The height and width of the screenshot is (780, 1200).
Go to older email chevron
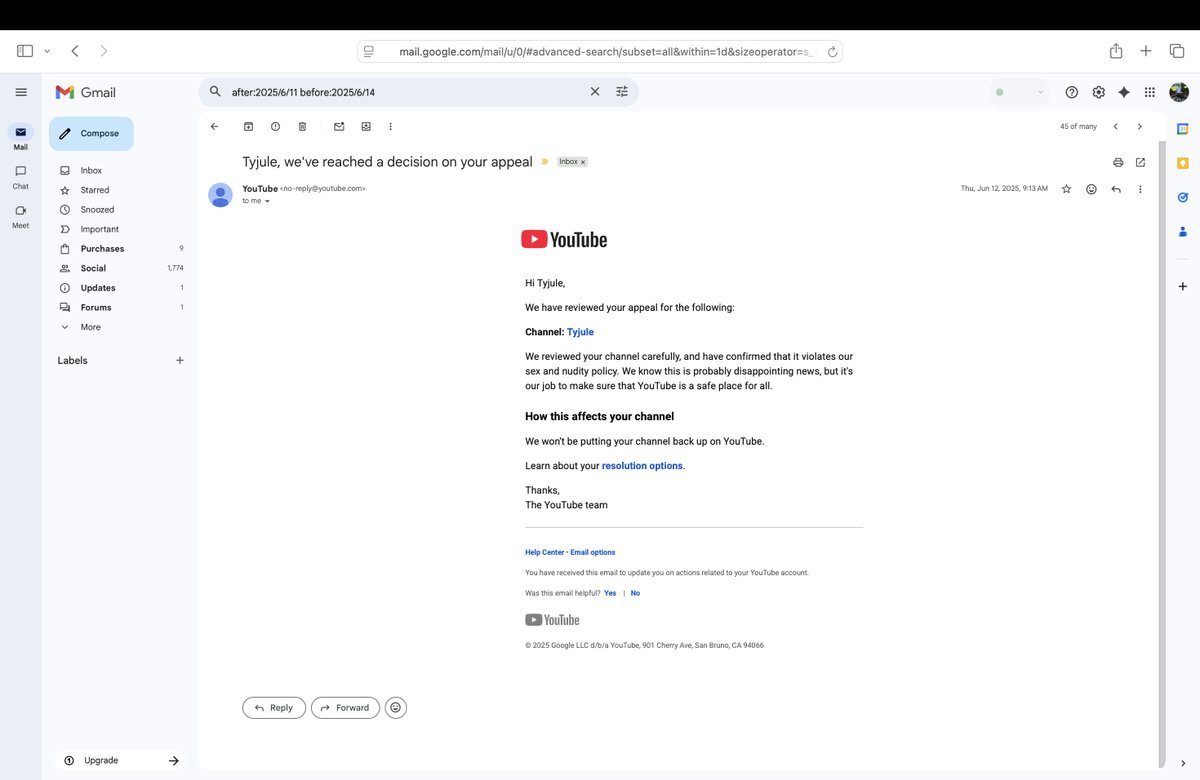click(1140, 127)
